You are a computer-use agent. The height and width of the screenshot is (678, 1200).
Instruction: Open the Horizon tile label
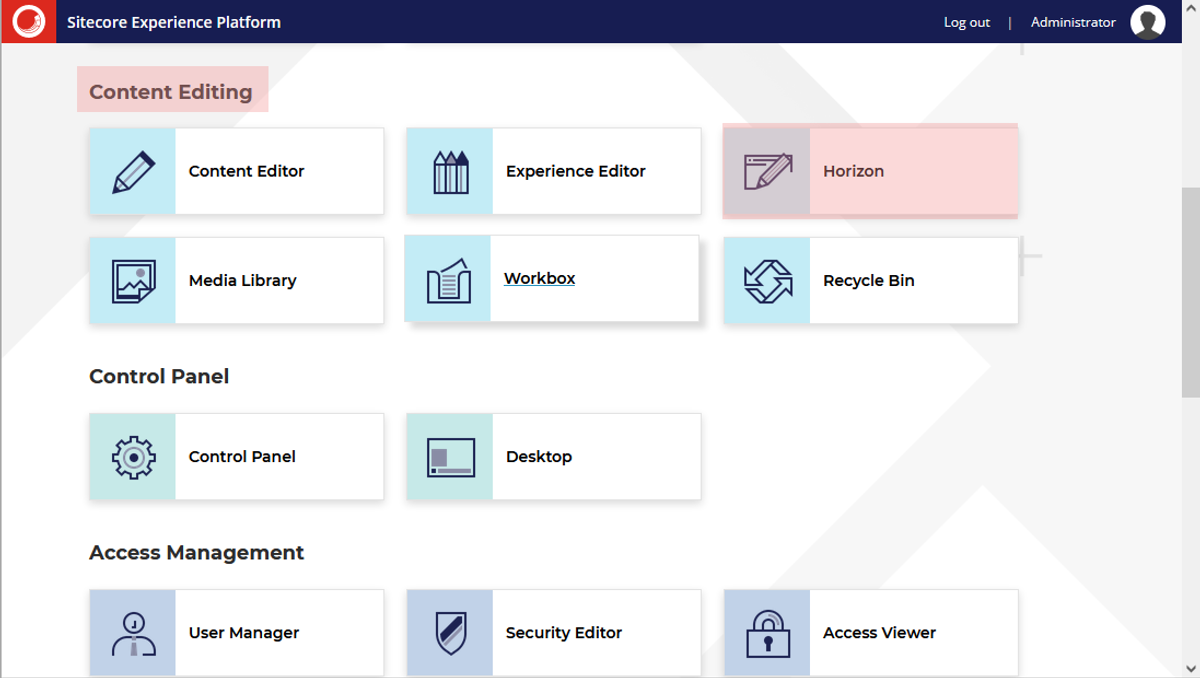pos(853,171)
